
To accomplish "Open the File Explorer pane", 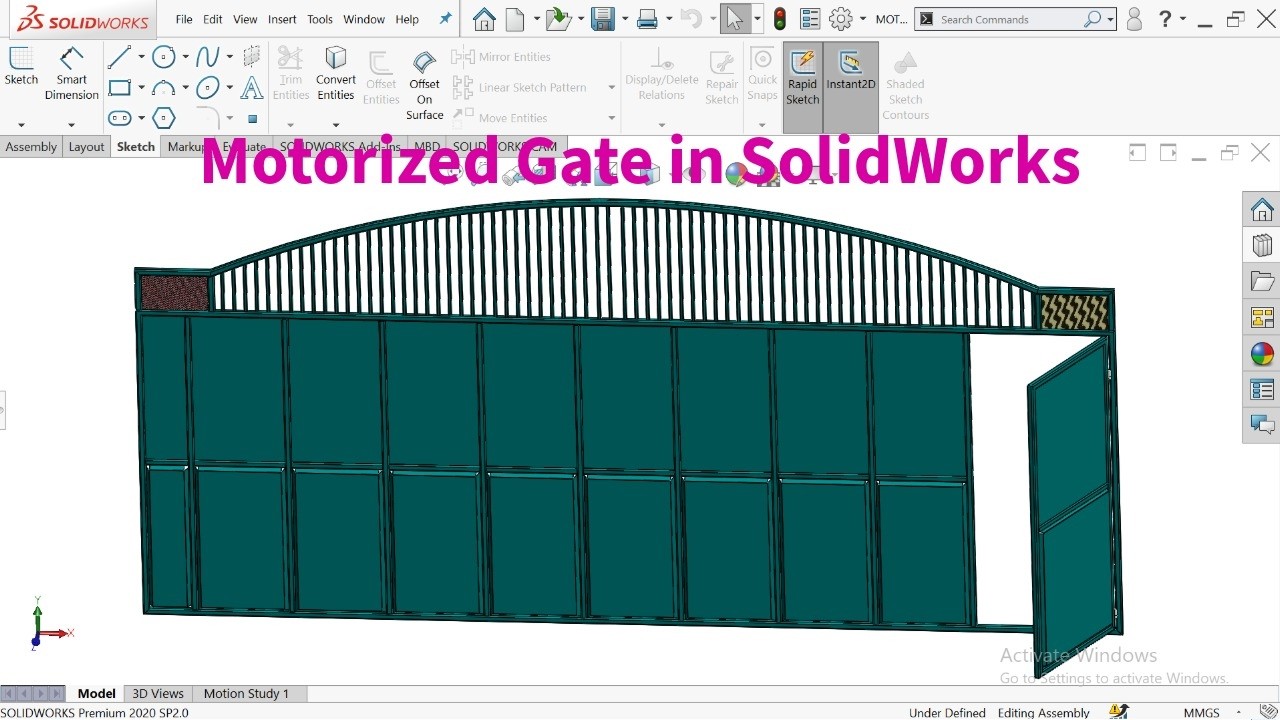I will pyautogui.click(x=1262, y=282).
